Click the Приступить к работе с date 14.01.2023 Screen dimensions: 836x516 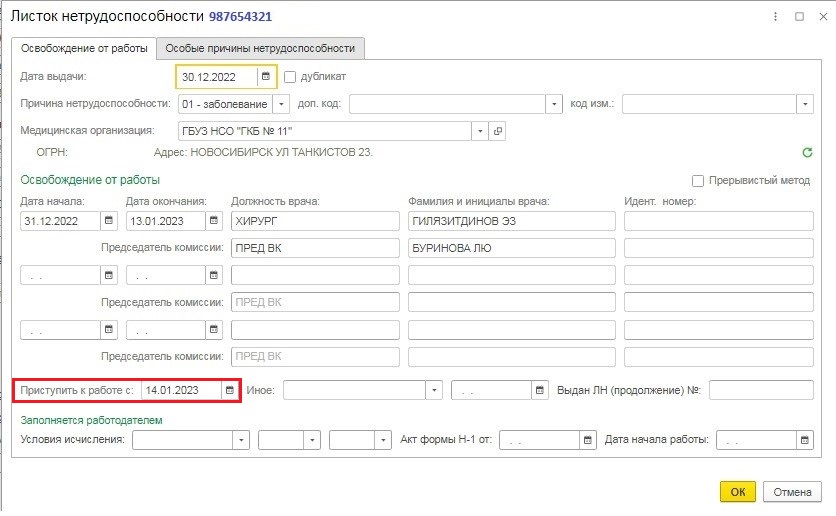point(181,390)
